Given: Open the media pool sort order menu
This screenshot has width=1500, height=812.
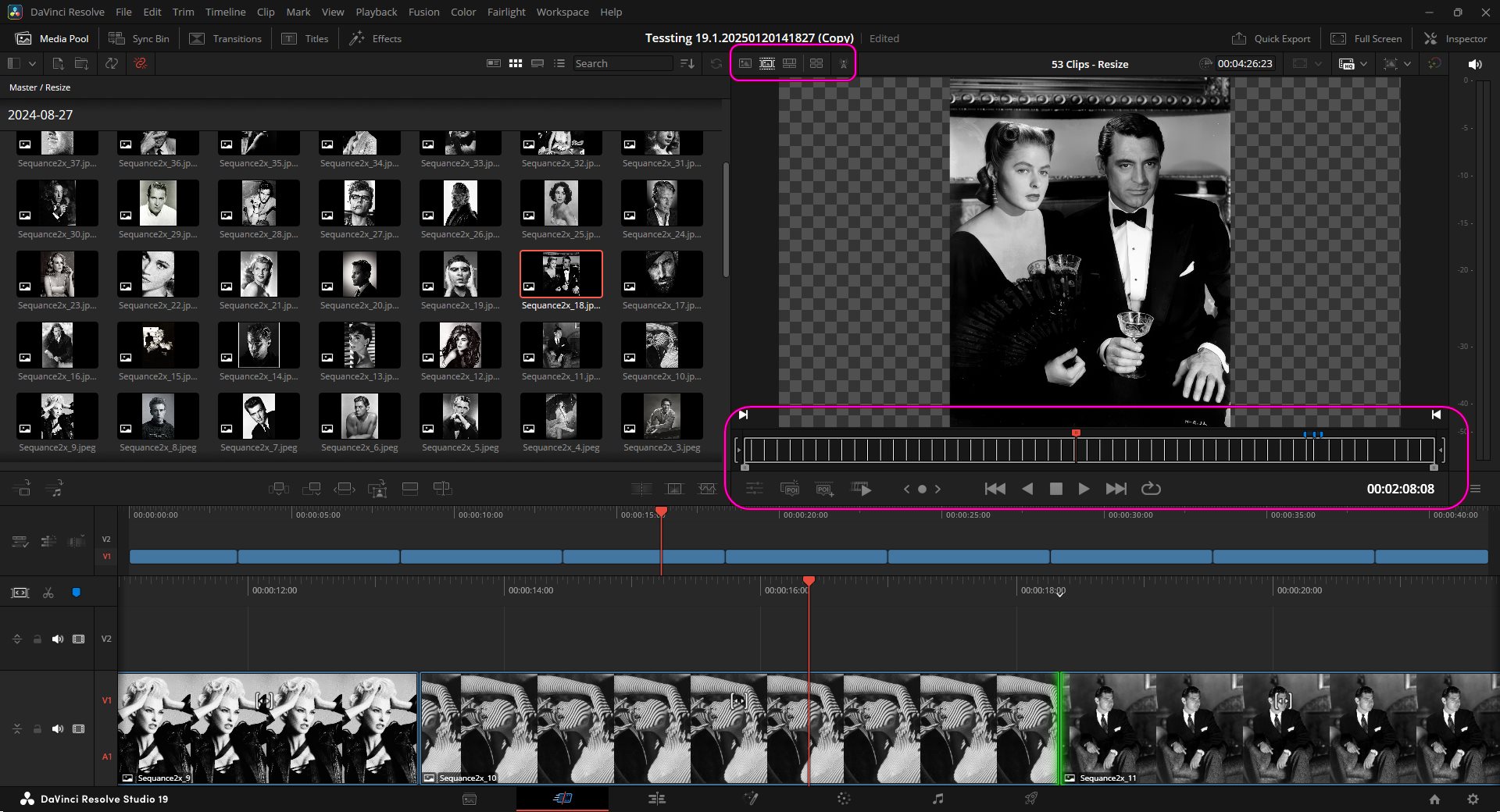Looking at the screenshot, I should tap(687, 63).
